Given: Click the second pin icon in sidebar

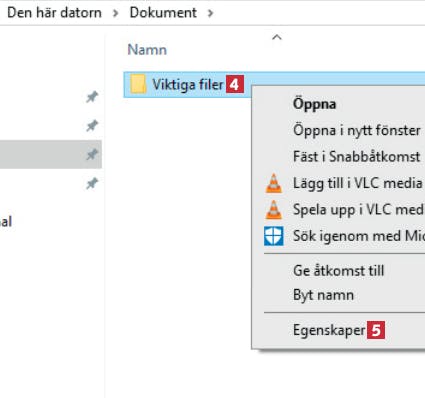Looking at the screenshot, I should (x=92, y=126).
